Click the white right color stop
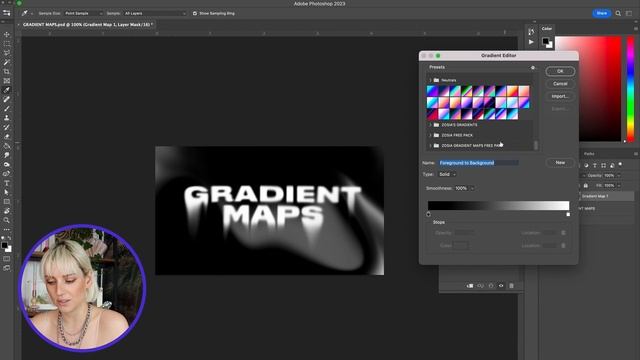640x360 pixels. [x=568, y=214]
